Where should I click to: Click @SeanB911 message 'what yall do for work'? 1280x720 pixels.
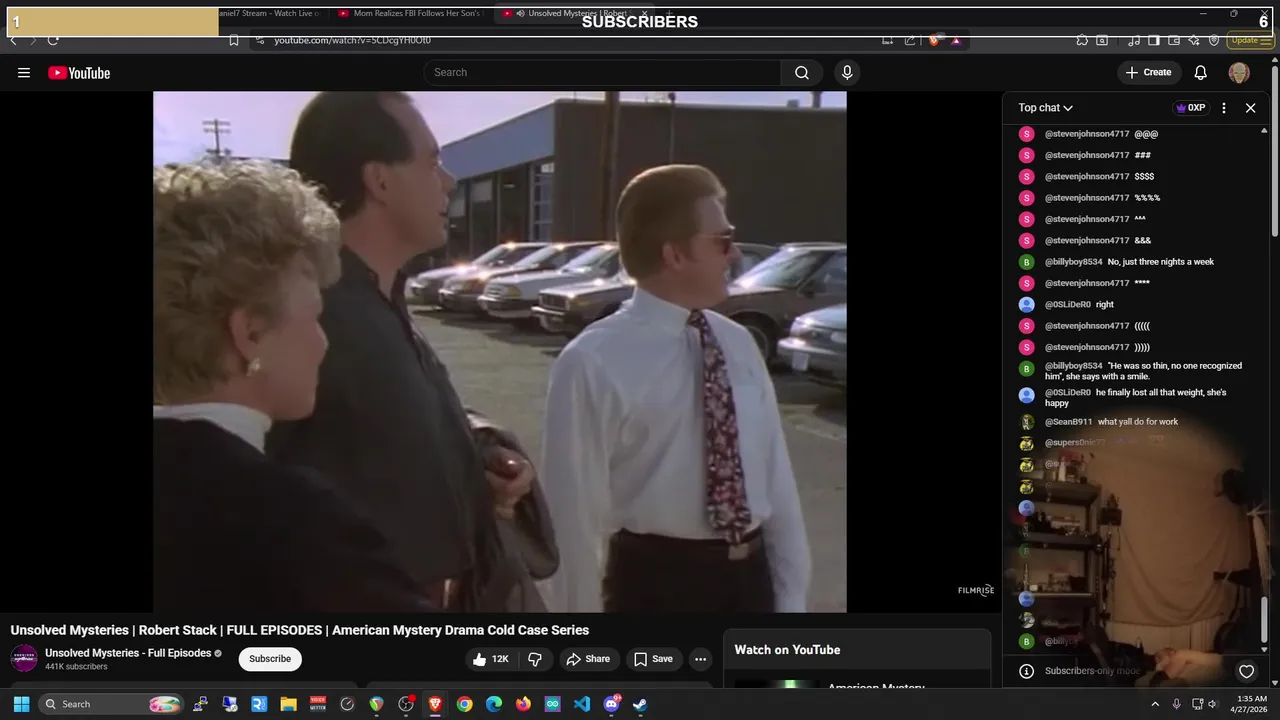(1138, 422)
